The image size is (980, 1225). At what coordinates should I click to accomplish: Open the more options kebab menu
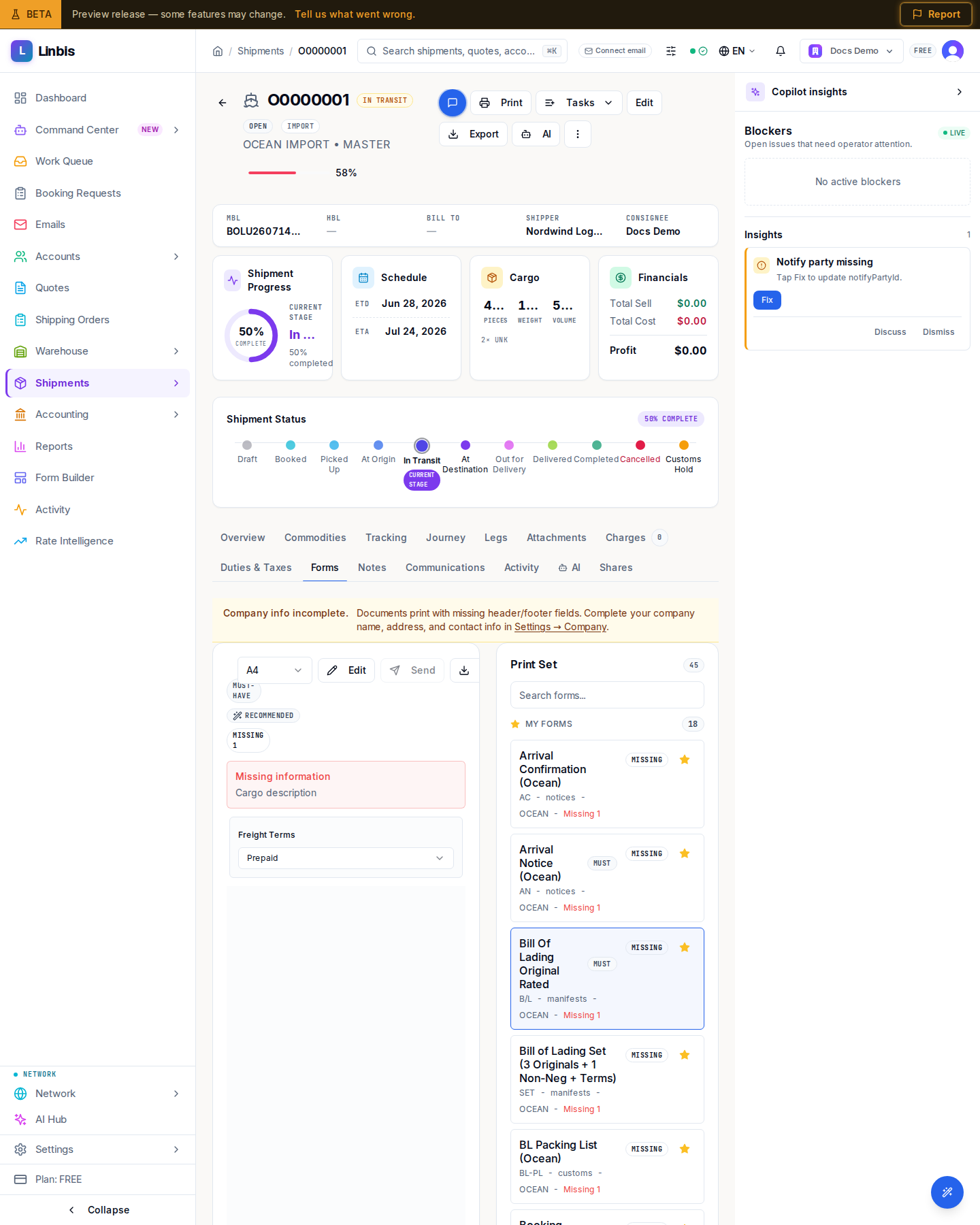pyautogui.click(x=578, y=134)
